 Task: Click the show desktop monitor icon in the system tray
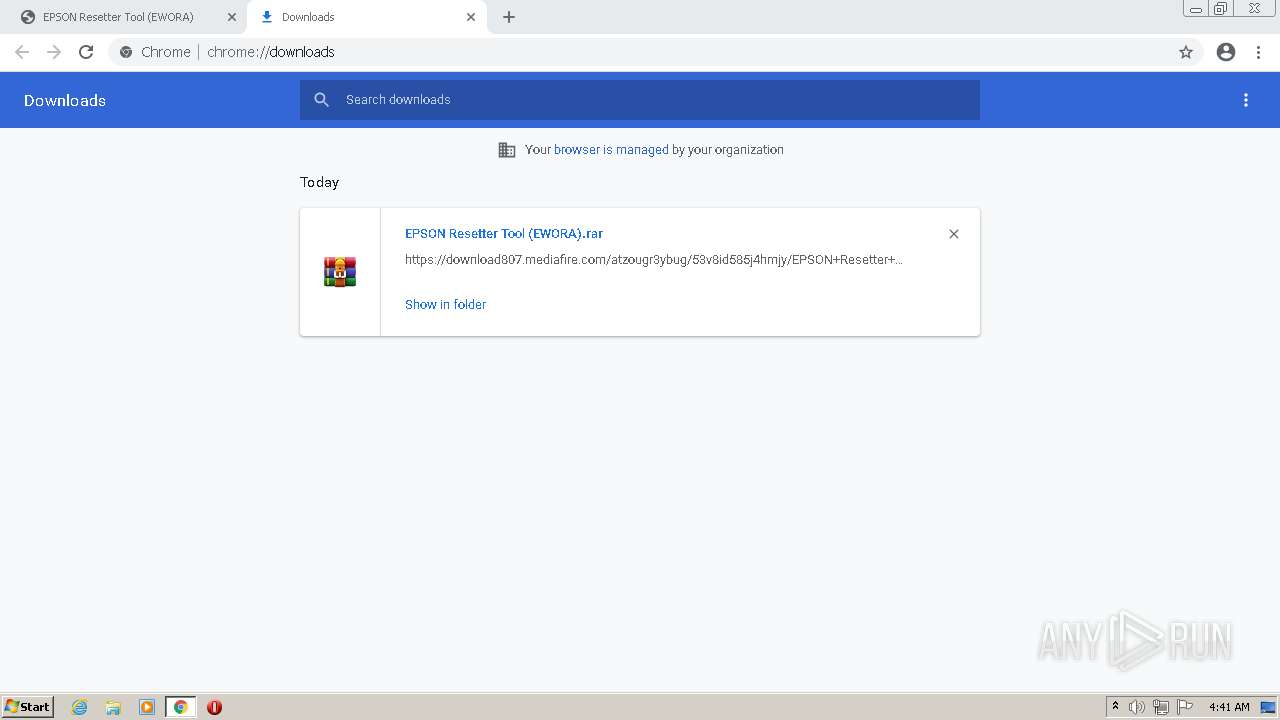[x=1269, y=707]
